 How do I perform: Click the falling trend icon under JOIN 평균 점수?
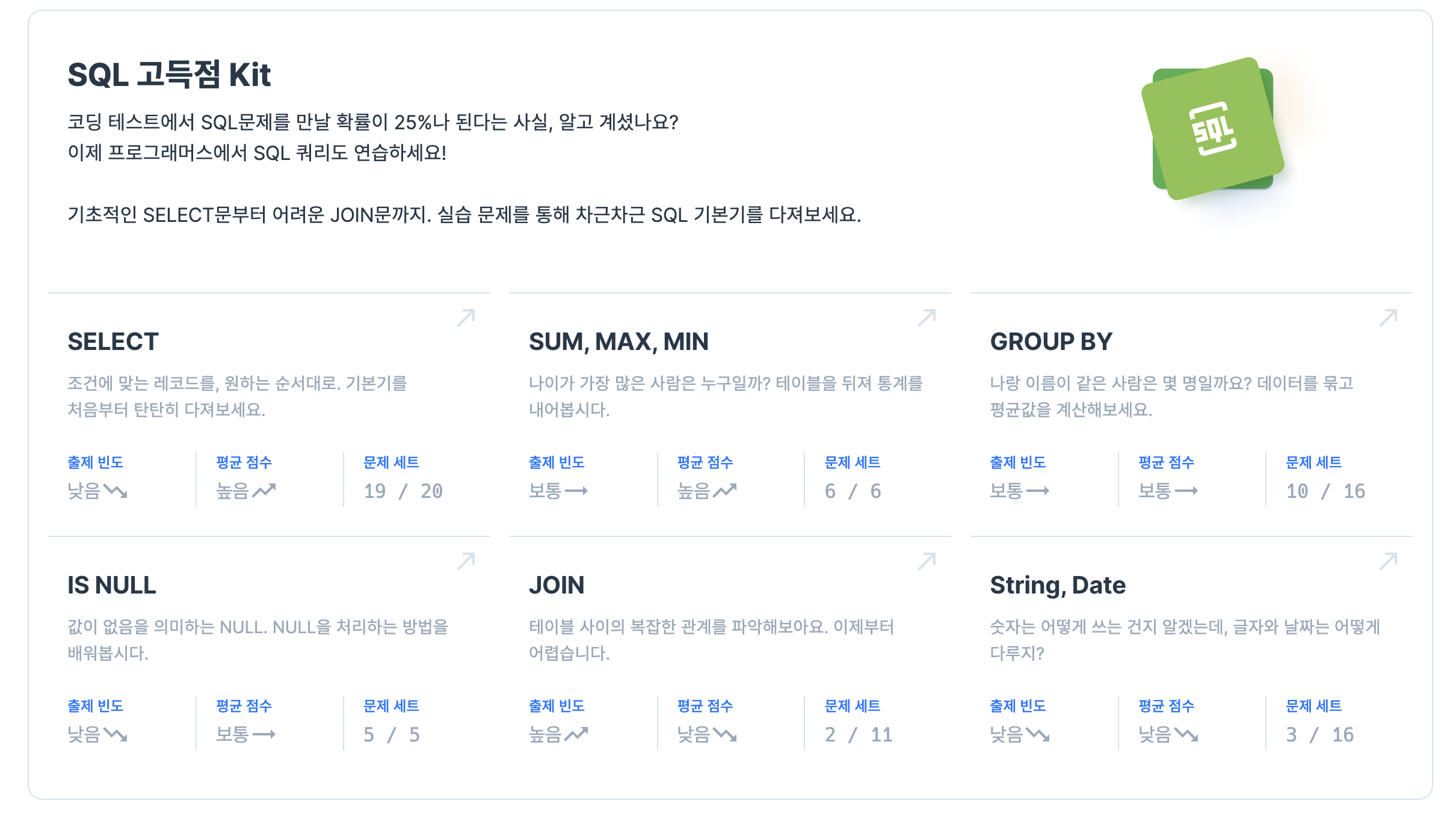tap(725, 735)
